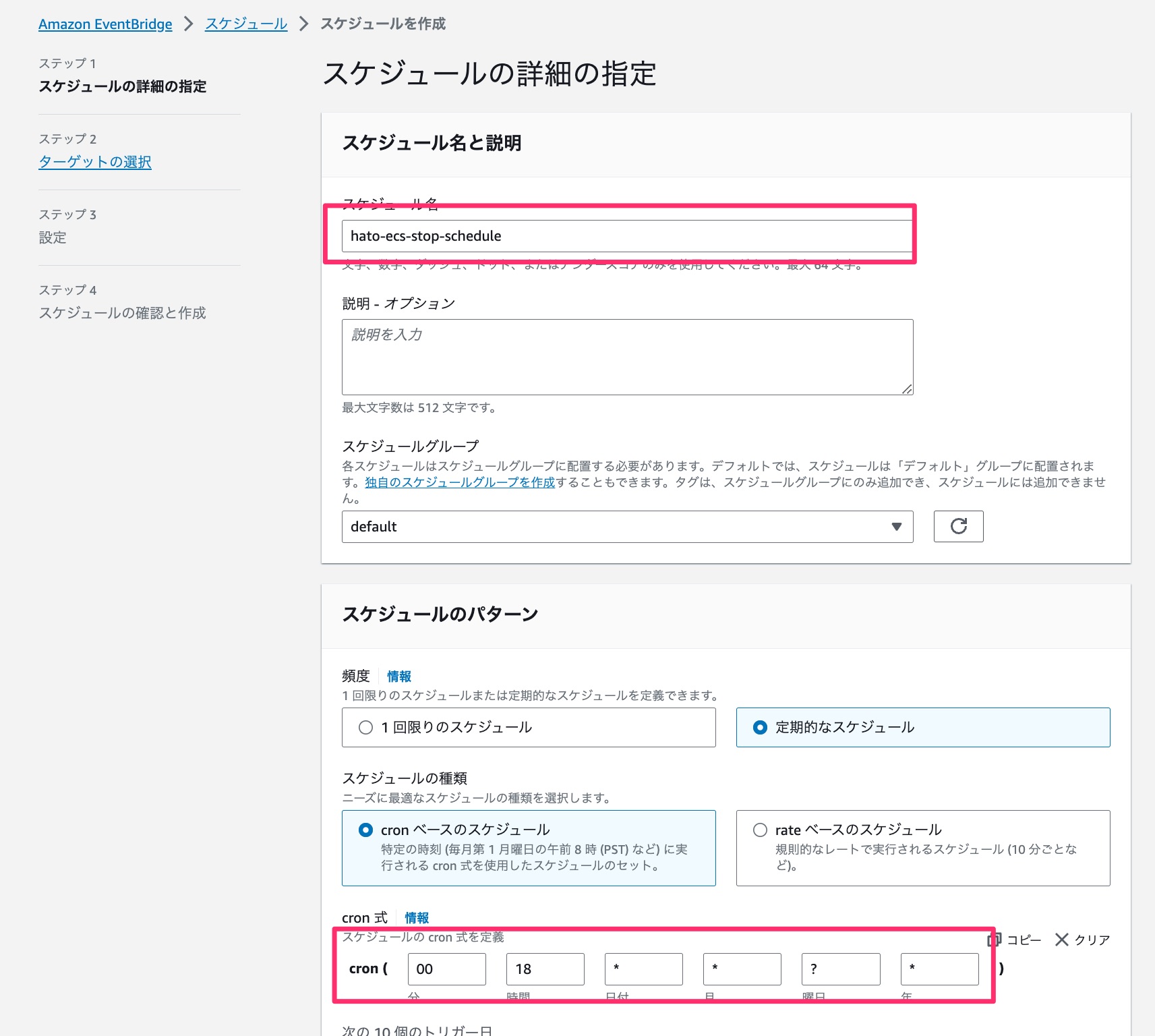Screen dimensions: 1155x1036
Task: Click the 曜日 cron field
Action: (x=840, y=969)
